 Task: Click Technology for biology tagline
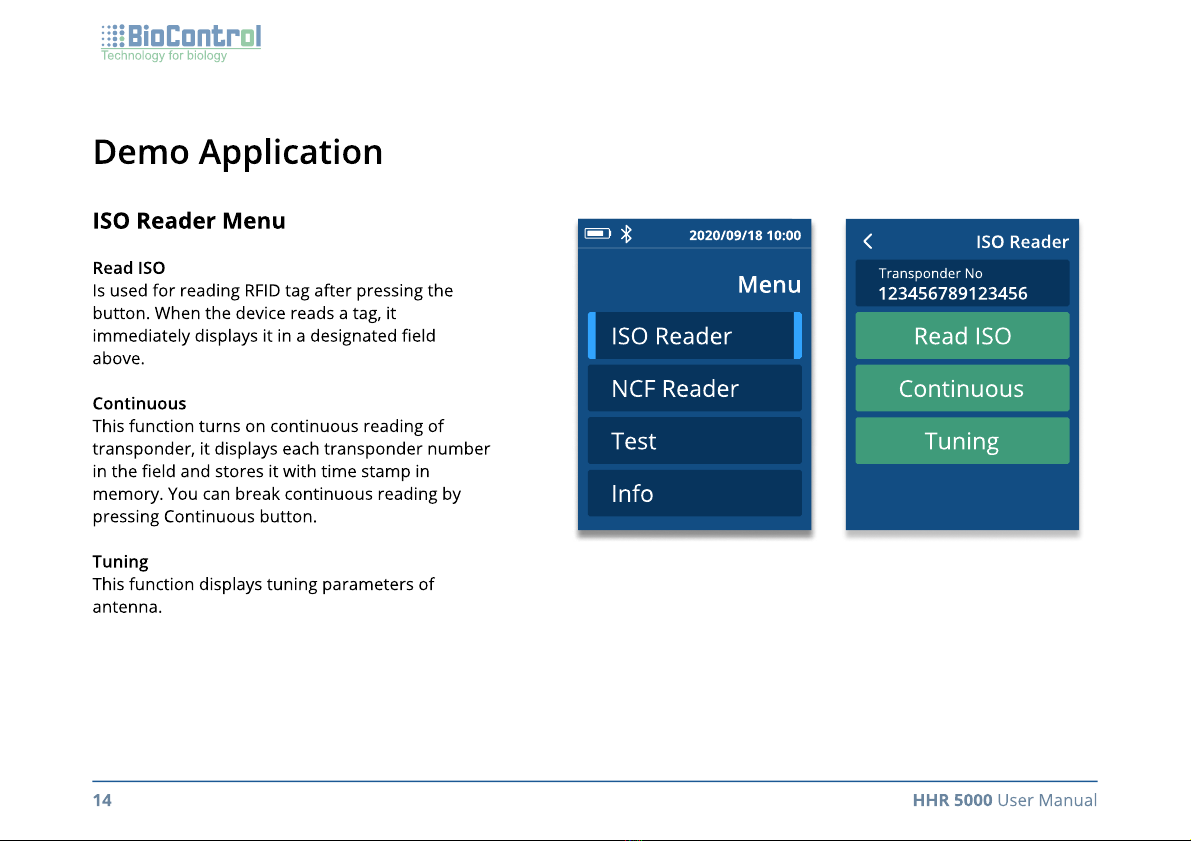[164, 55]
